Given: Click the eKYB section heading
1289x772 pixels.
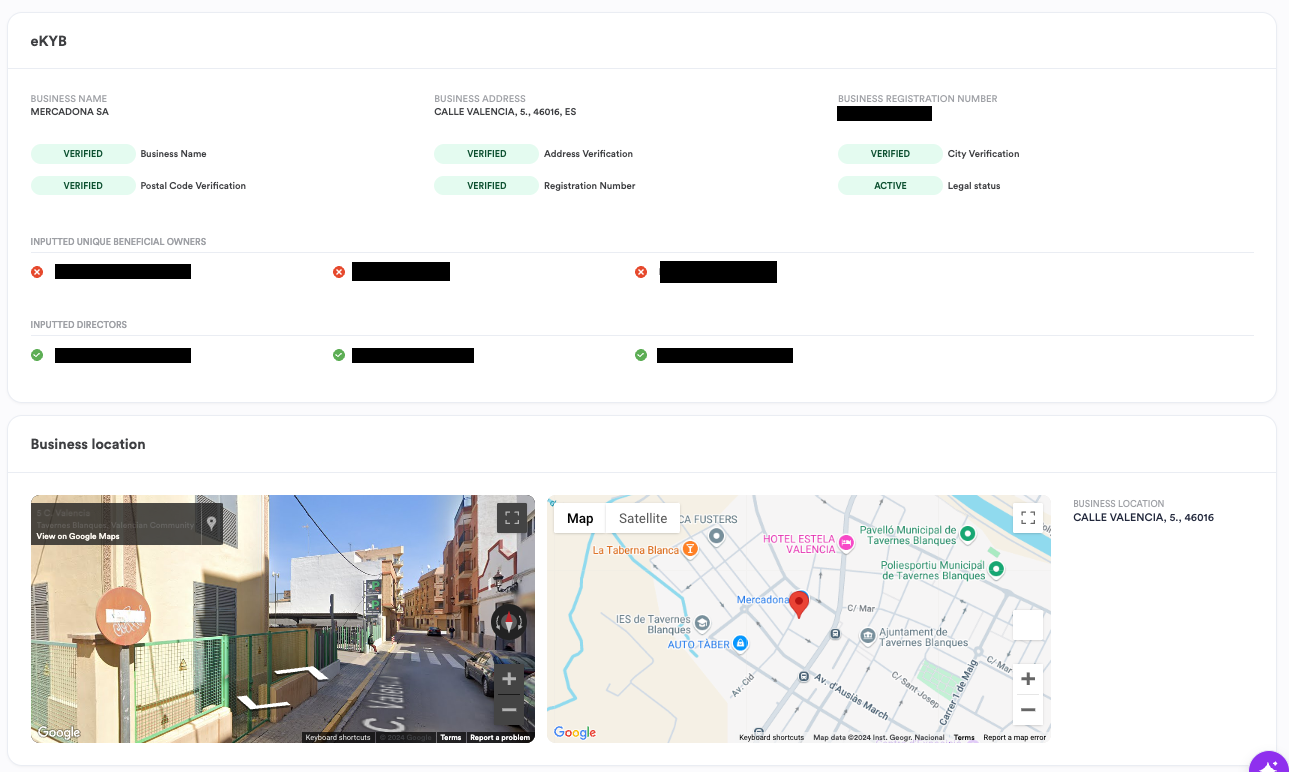Looking at the screenshot, I should 49,41.
